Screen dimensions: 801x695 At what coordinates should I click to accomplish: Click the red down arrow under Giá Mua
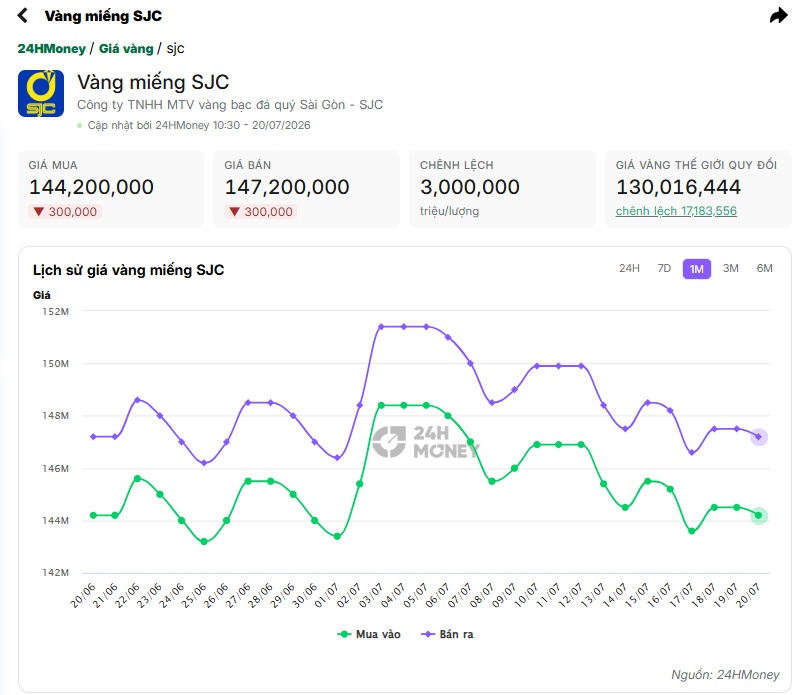click(x=38, y=211)
